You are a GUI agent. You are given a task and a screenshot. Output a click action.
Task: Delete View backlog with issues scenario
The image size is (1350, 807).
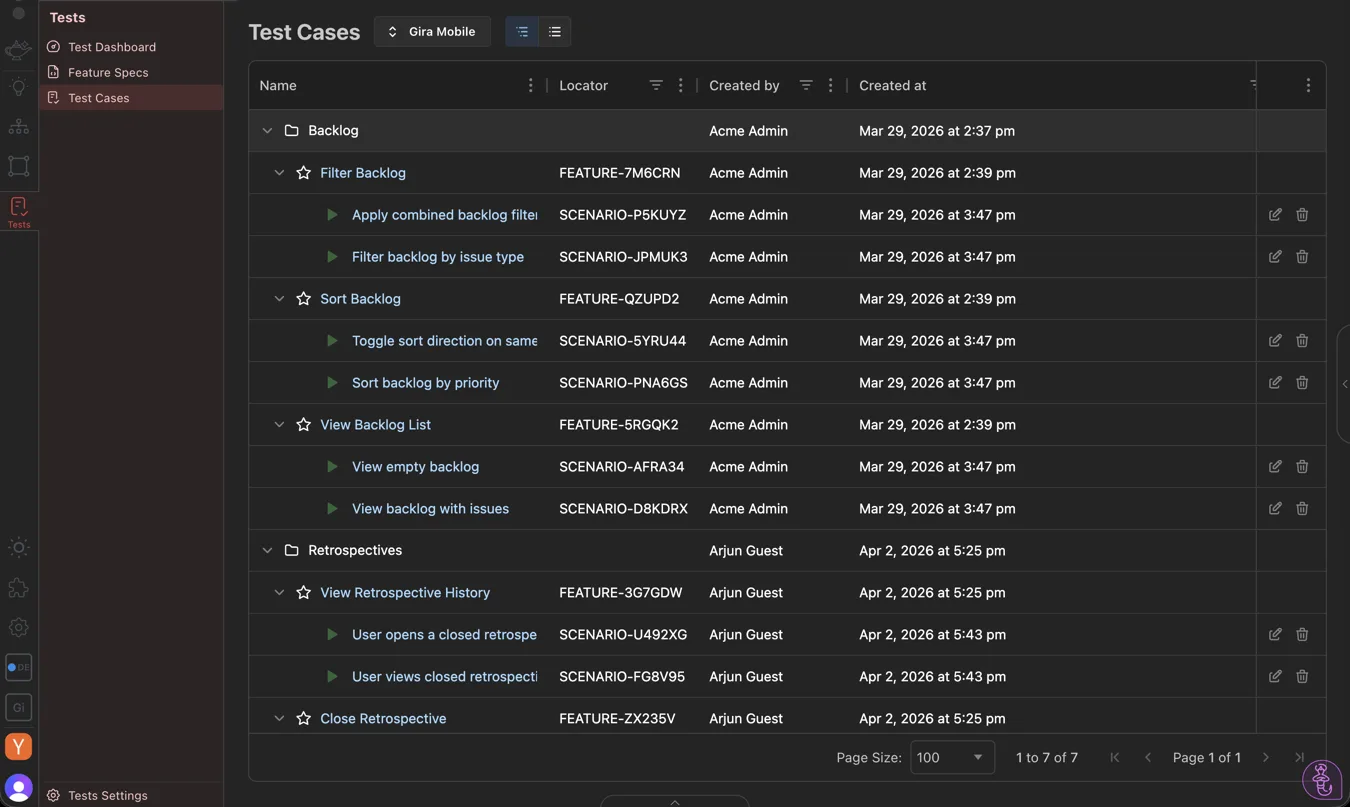[1302, 509]
